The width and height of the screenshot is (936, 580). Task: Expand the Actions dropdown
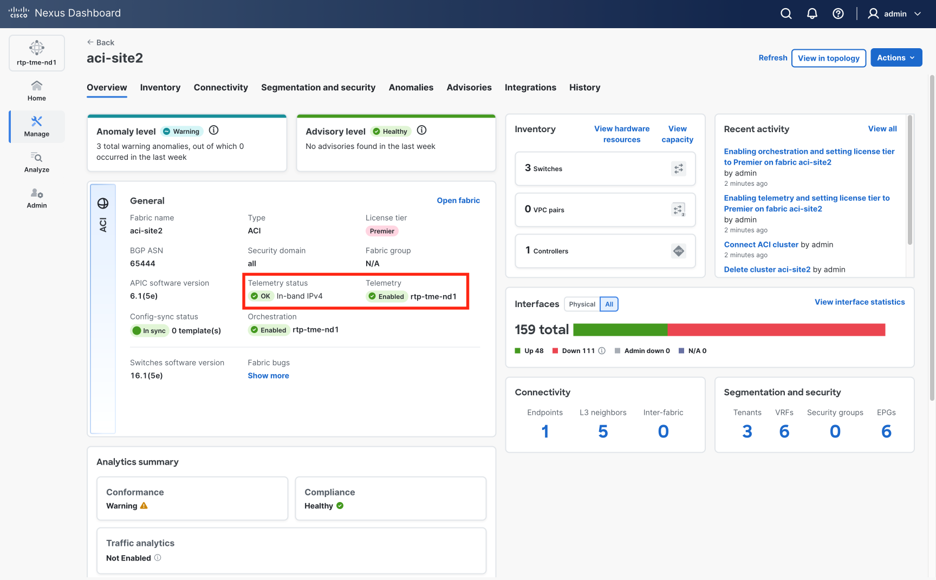(x=896, y=58)
